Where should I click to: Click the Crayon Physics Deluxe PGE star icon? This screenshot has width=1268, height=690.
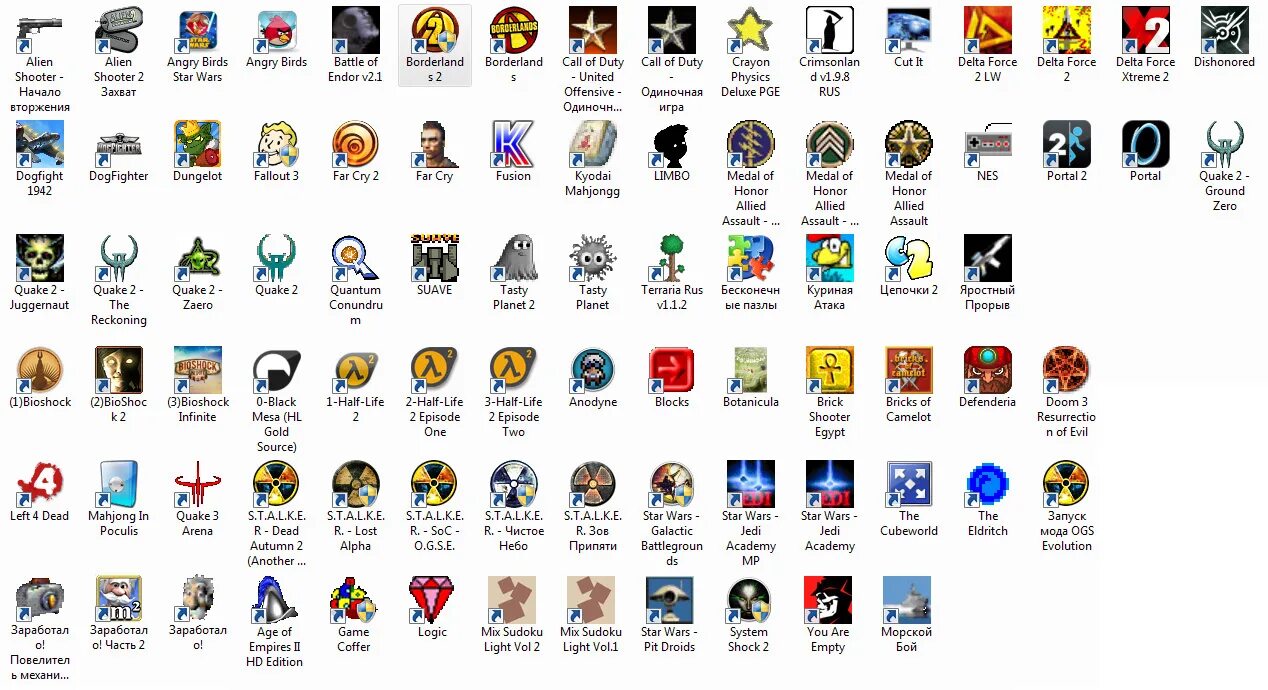click(750, 30)
